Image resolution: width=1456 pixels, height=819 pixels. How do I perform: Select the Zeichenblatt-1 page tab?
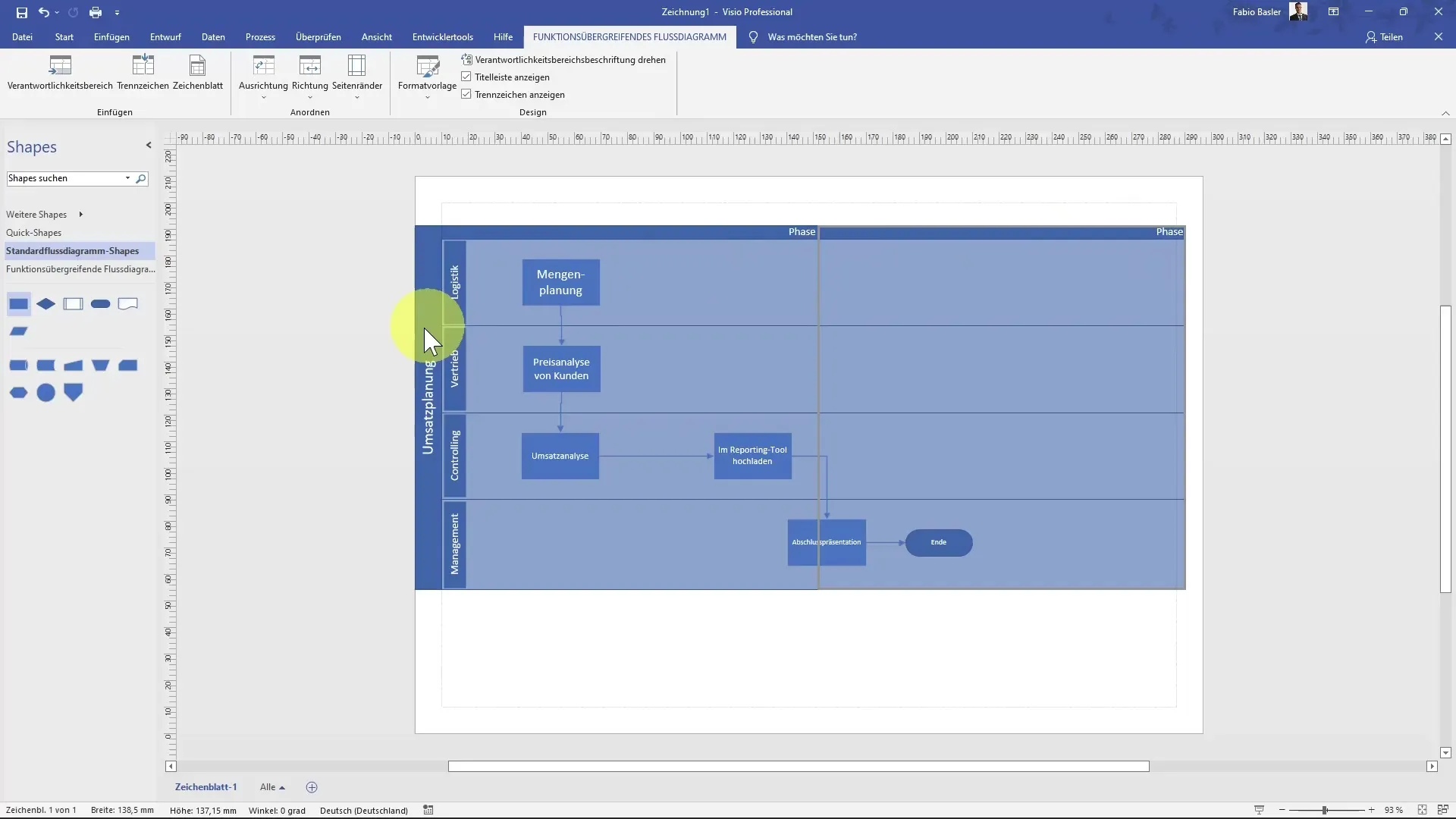click(x=206, y=787)
